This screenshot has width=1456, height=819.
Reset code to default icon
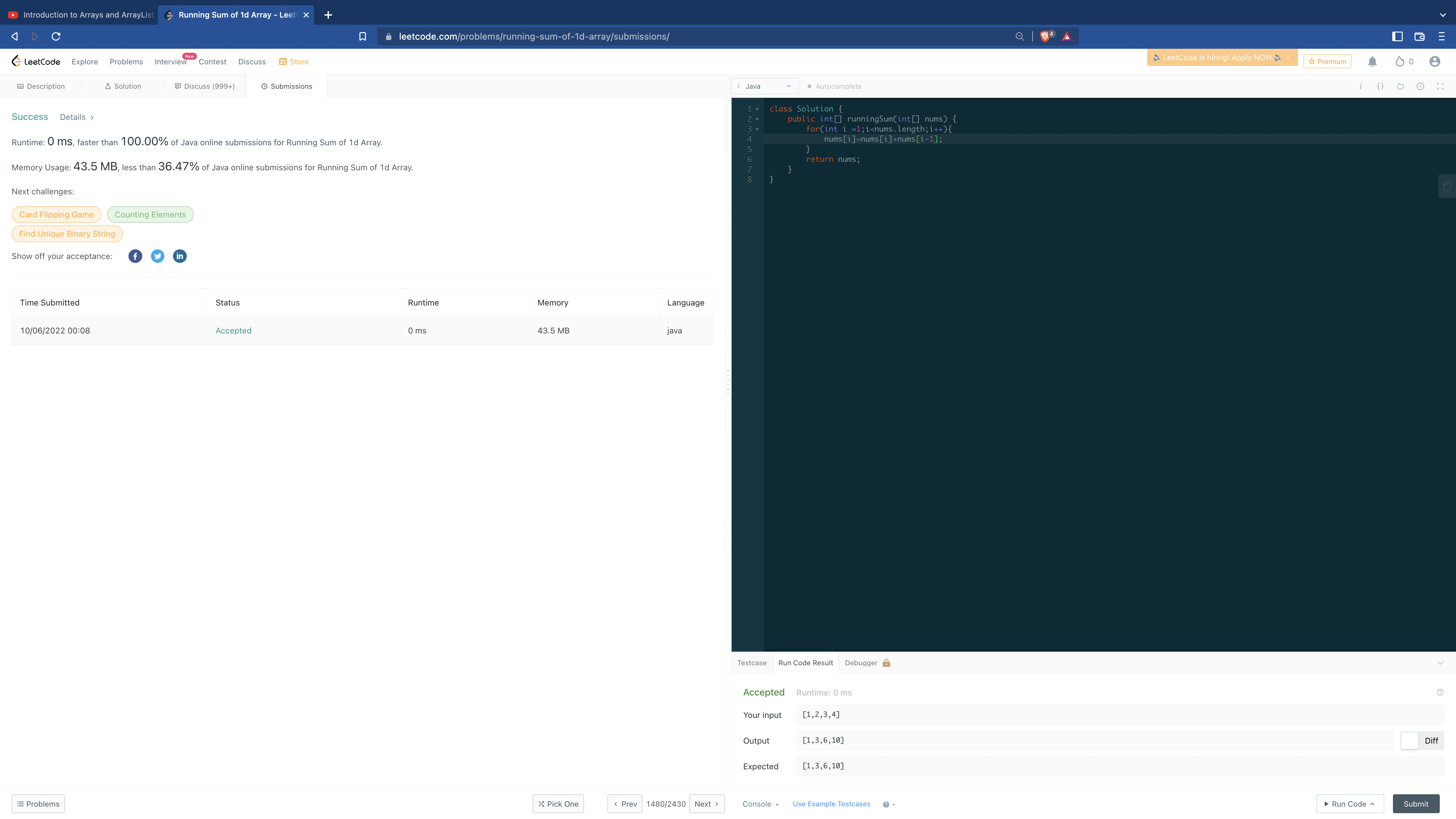[x=1400, y=86]
